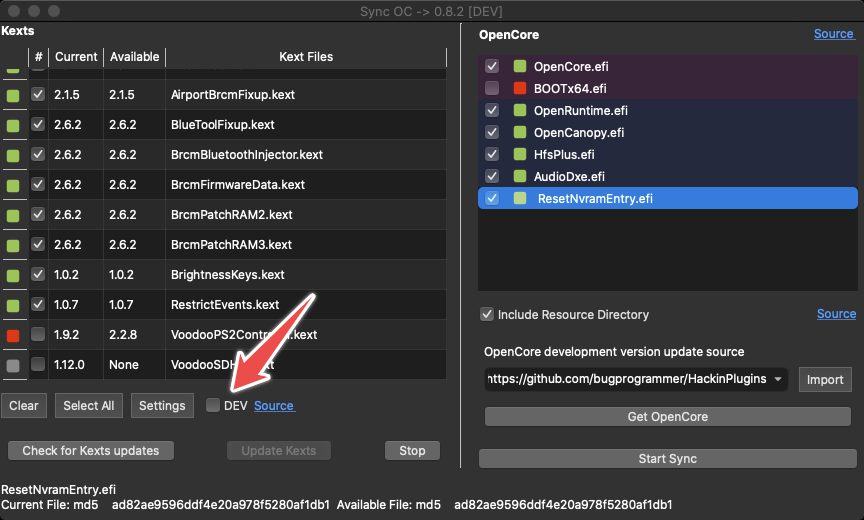
Task: Click the Stop button
Action: click(x=412, y=451)
